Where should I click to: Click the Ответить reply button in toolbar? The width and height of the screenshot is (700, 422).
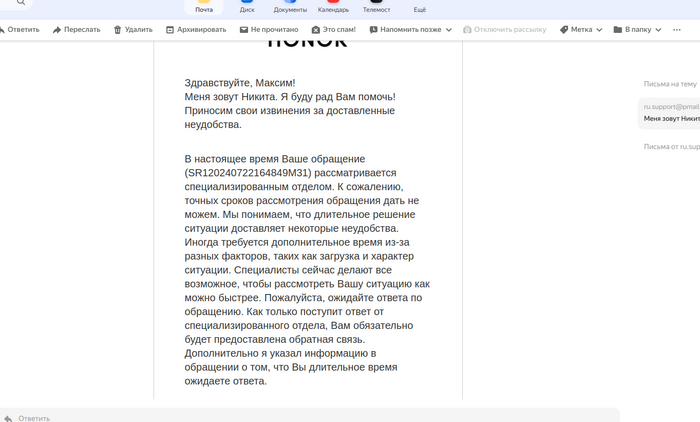click(20, 30)
